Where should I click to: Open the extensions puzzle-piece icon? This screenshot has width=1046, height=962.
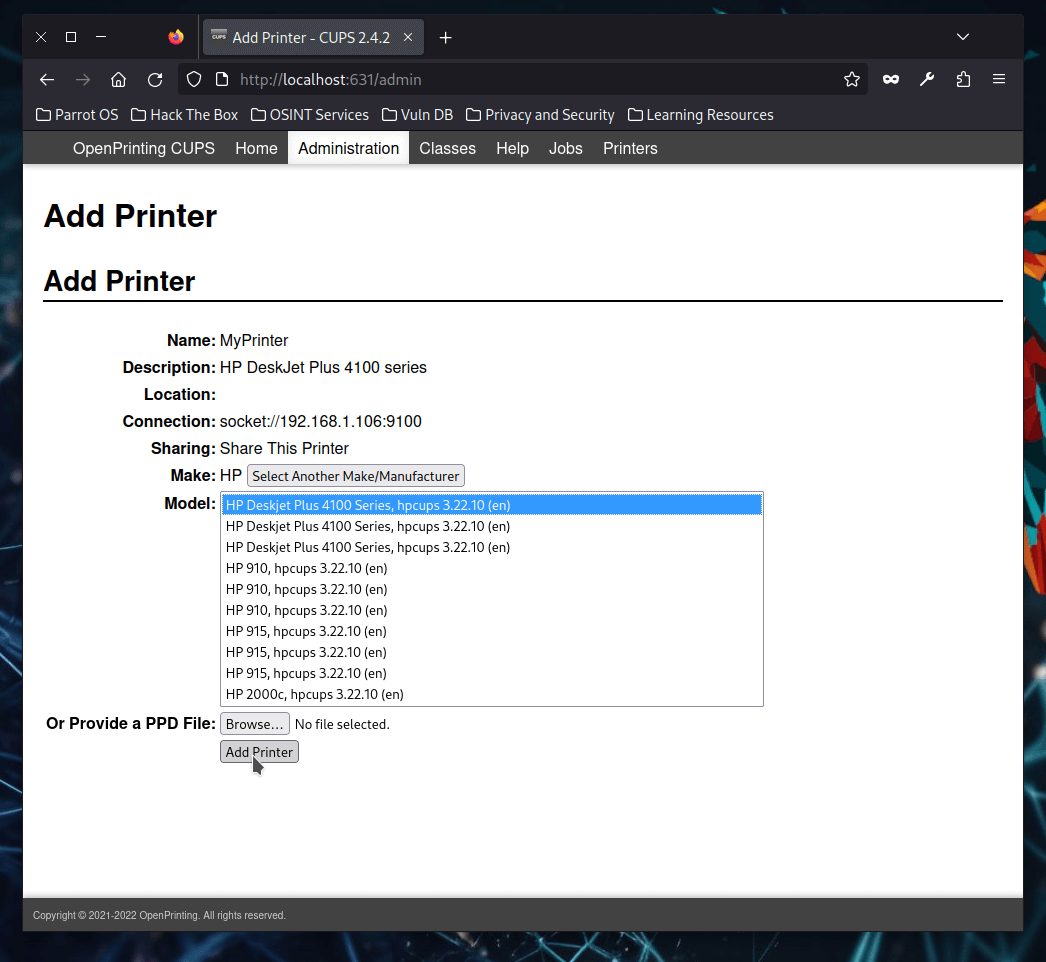point(962,79)
